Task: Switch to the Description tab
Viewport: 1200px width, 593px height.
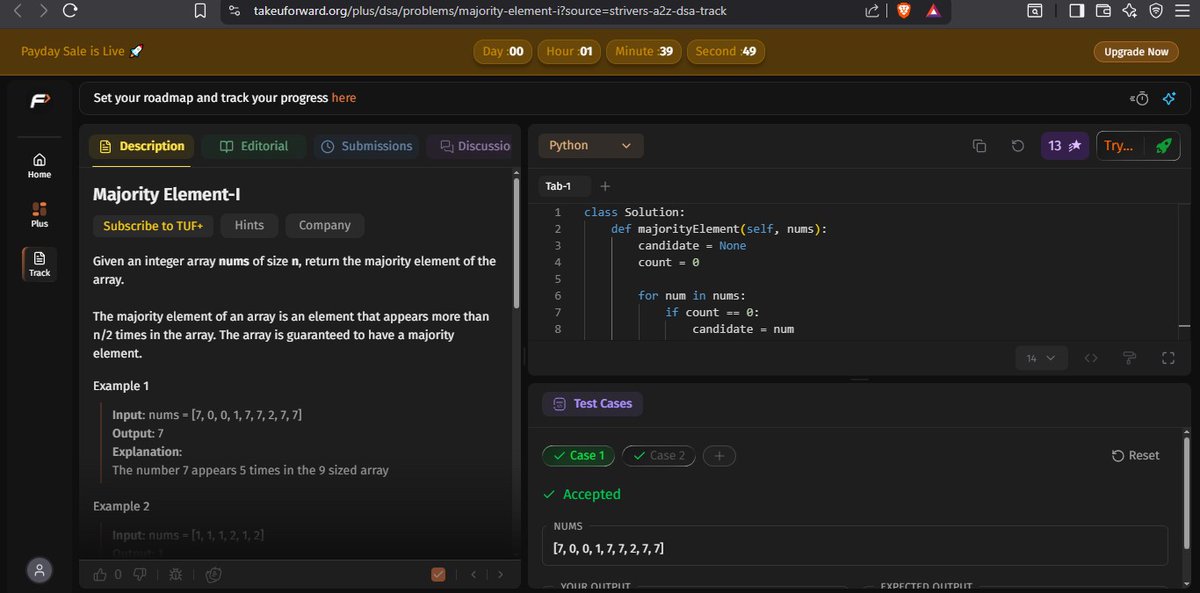Action: pyautogui.click(x=141, y=146)
